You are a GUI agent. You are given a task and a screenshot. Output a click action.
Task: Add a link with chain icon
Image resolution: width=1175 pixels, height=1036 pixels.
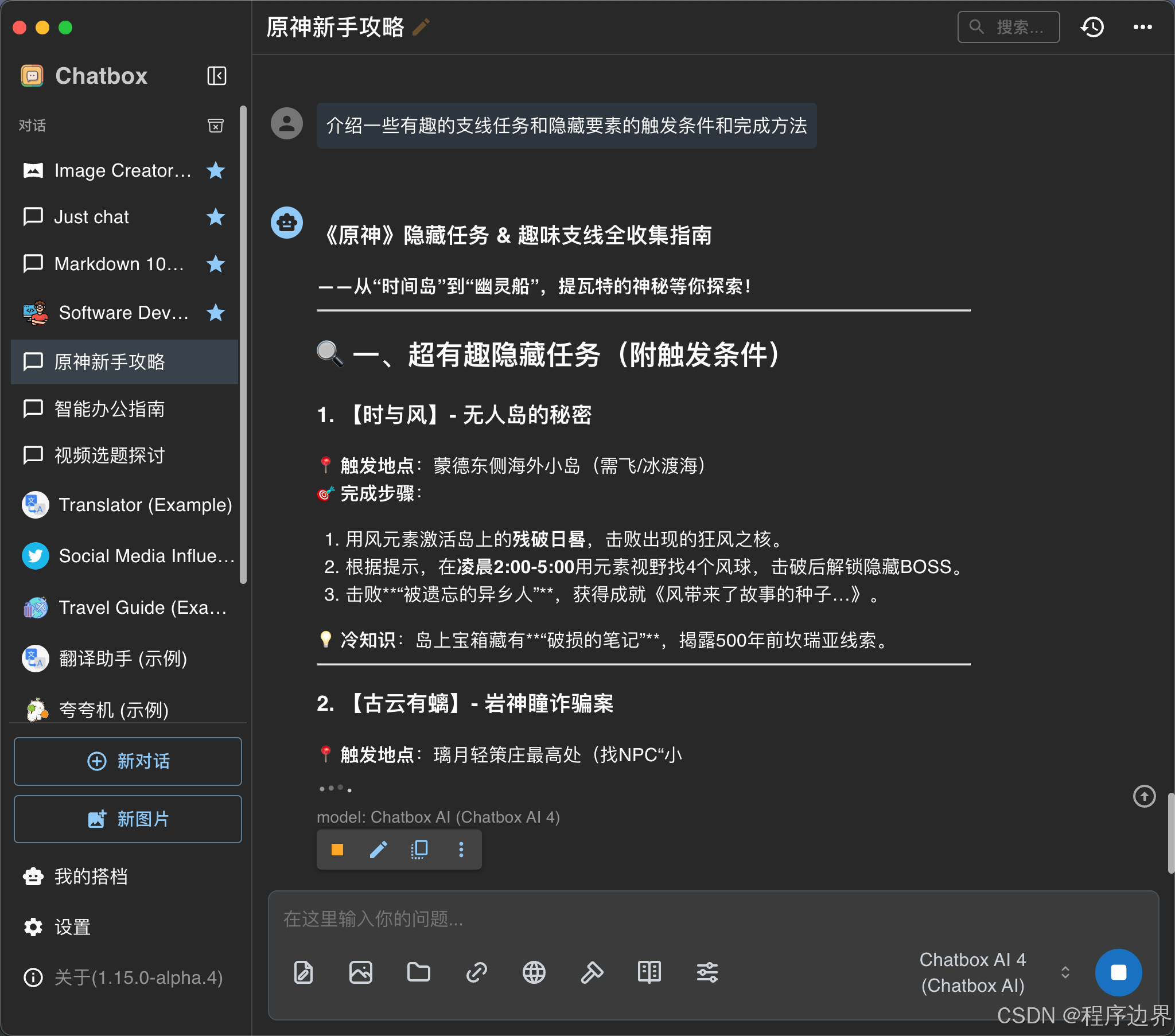click(477, 972)
